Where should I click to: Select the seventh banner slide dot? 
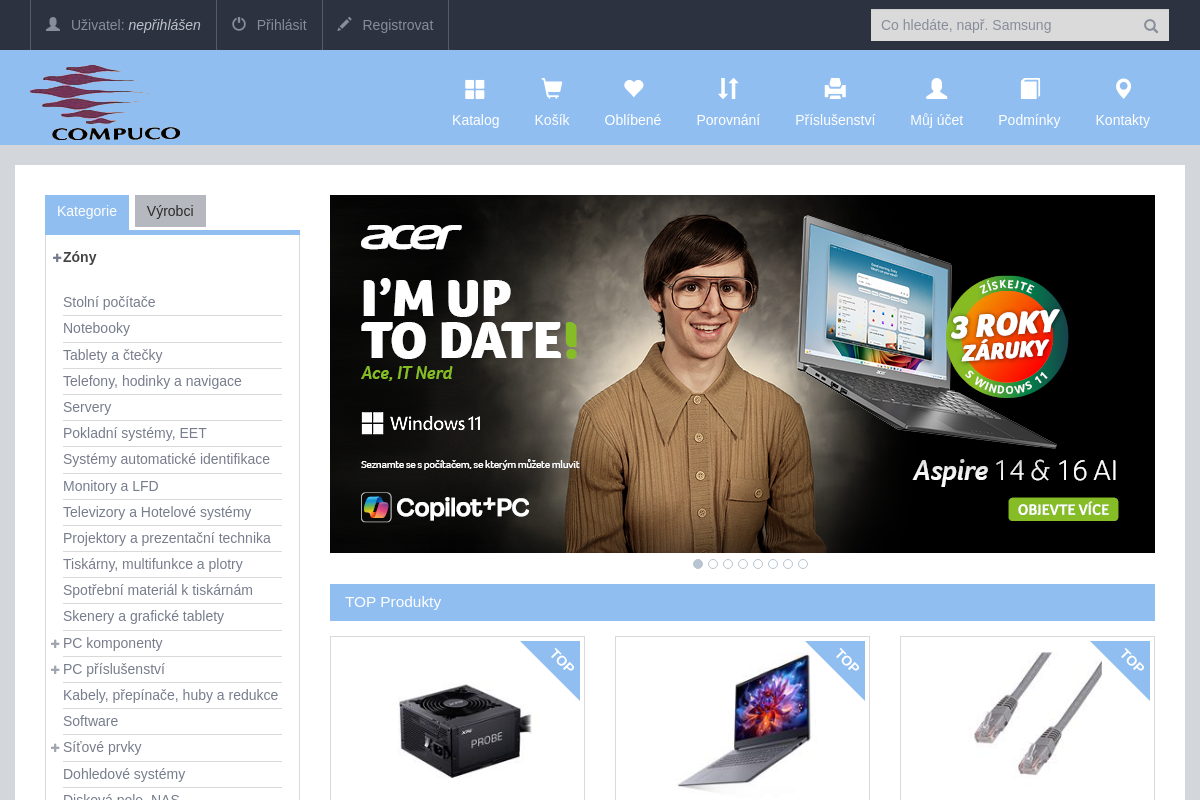tap(788, 564)
